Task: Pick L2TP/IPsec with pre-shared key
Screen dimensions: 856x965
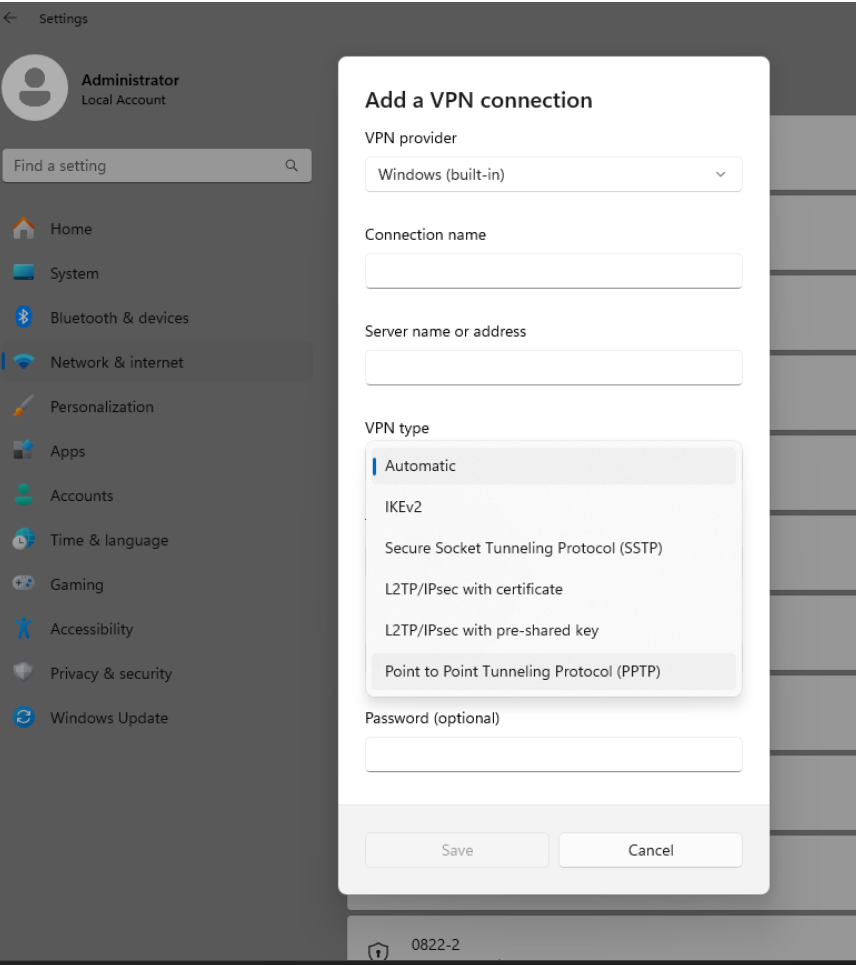Action: pos(553,630)
